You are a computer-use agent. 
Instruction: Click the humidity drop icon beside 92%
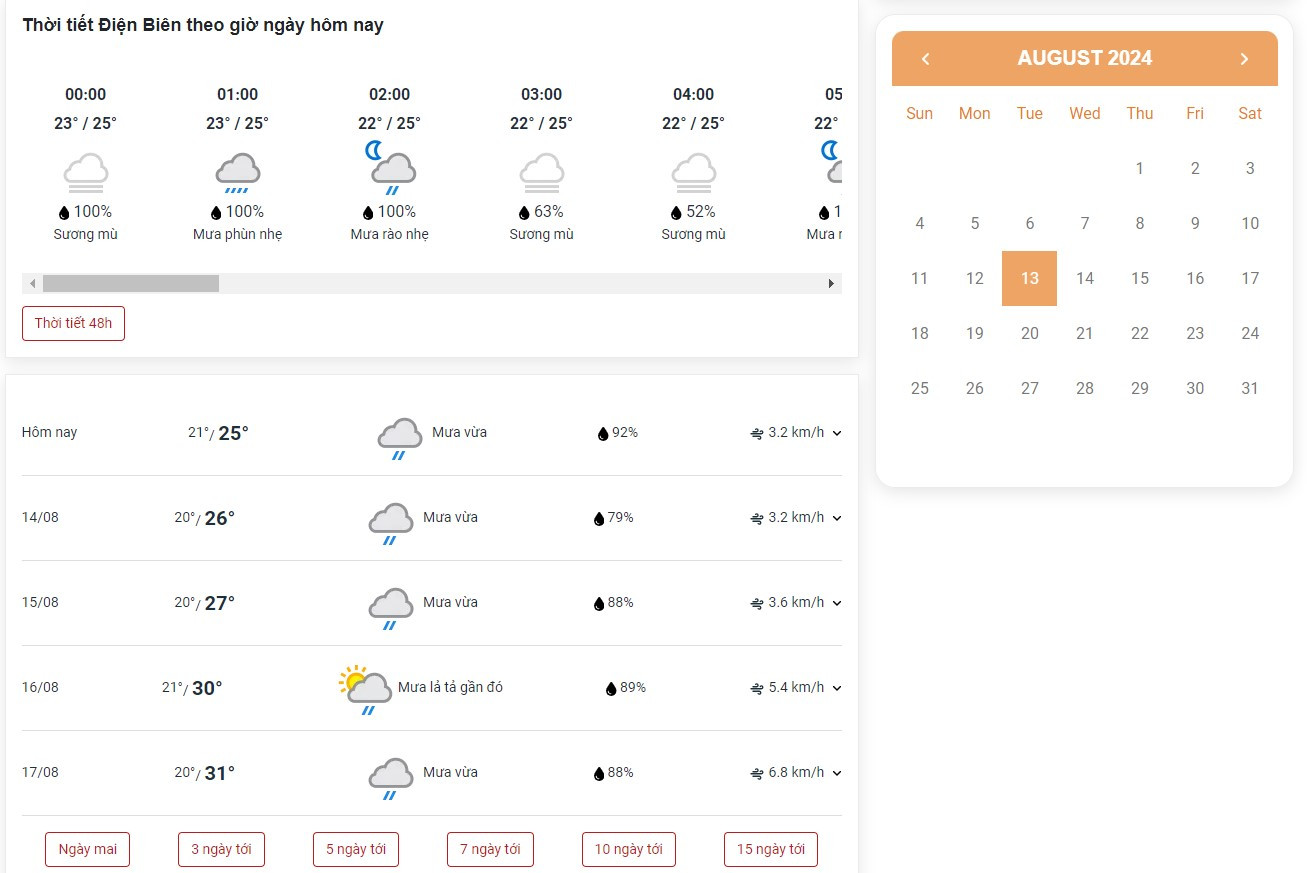603,434
